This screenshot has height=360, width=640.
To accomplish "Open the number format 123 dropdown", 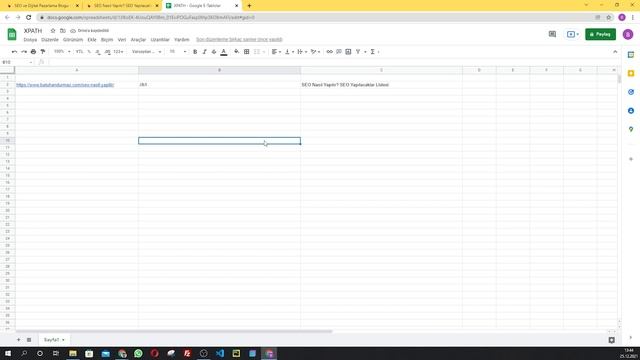I will (118, 52).
